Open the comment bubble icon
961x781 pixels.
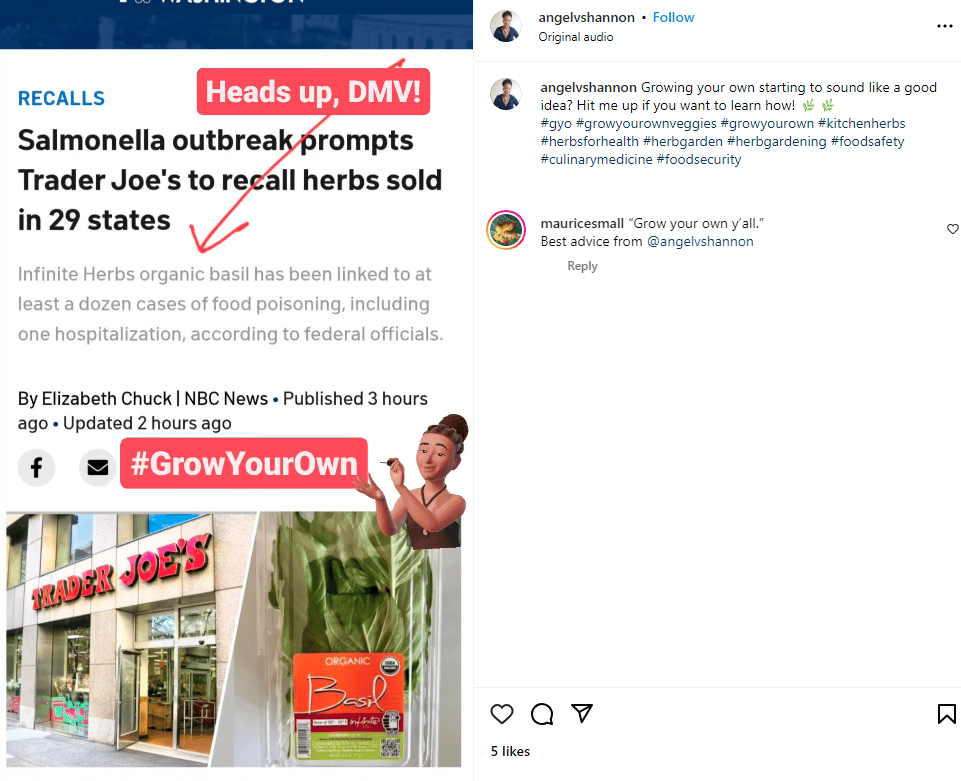[x=542, y=714]
